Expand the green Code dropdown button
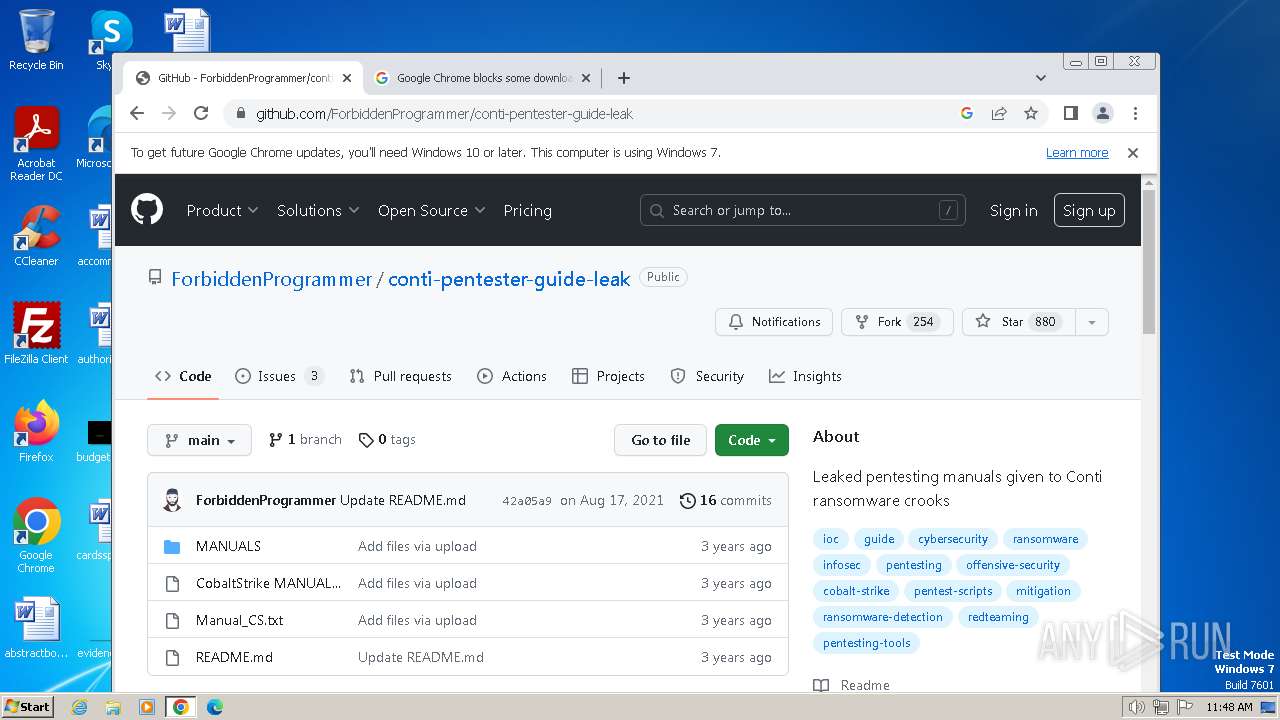 tap(752, 440)
